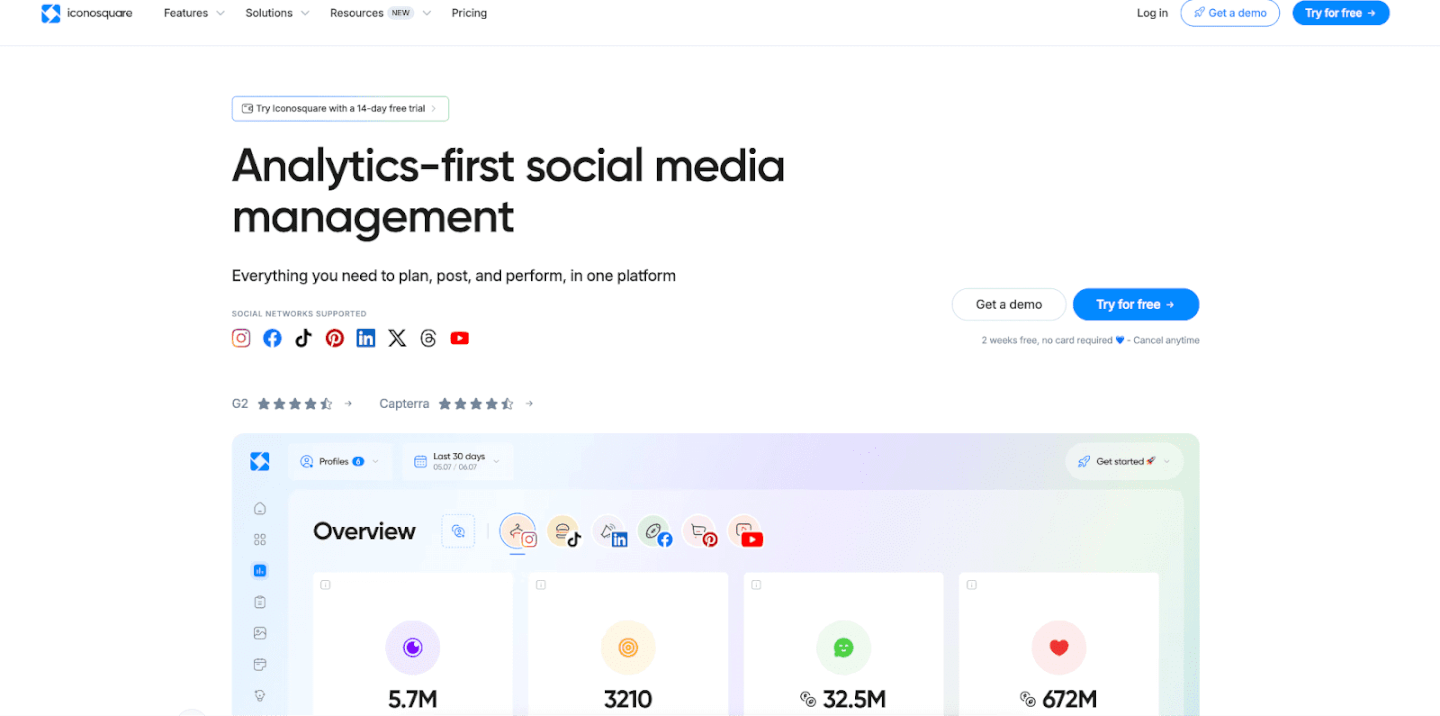Click the image media icon in sidebar

[x=260, y=633]
